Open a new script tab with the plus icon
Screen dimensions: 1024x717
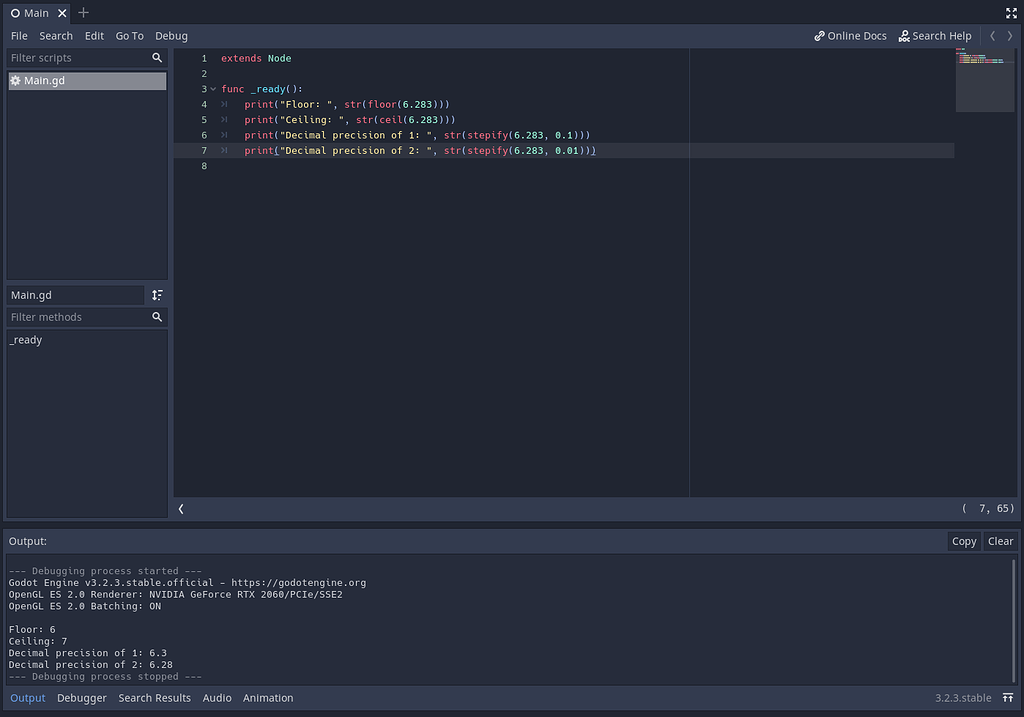82,13
